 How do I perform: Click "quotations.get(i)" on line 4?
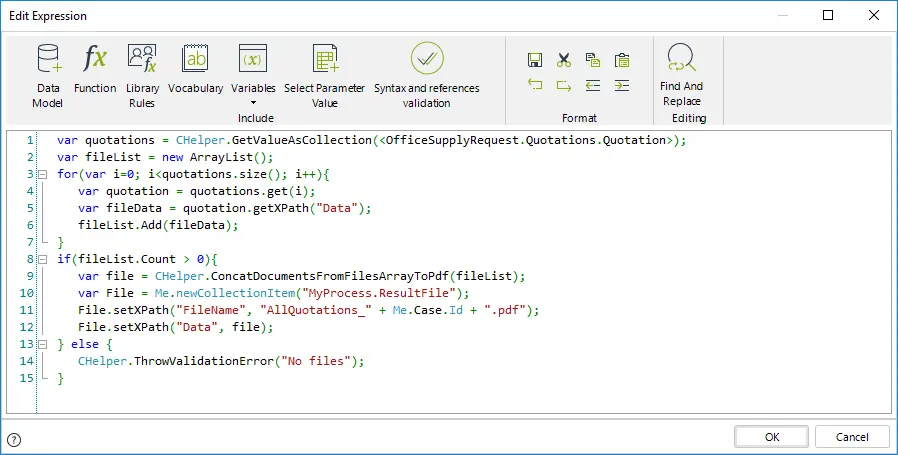pos(249,191)
